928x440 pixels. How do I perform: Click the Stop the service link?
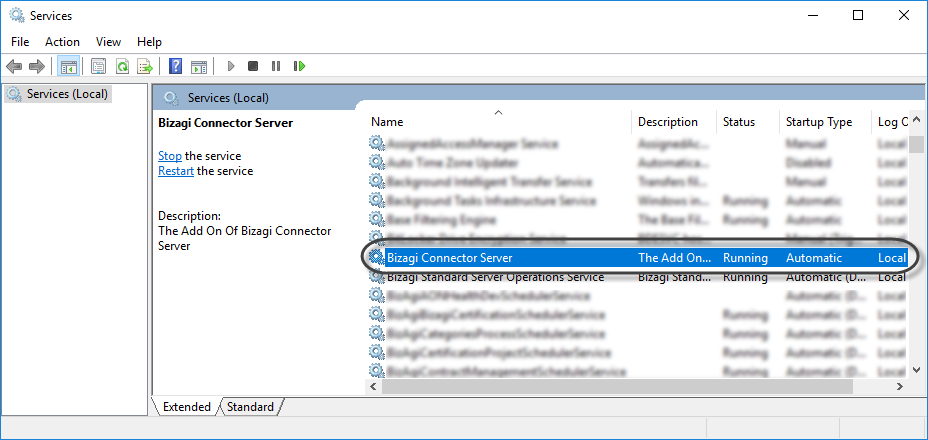(170, 156)
